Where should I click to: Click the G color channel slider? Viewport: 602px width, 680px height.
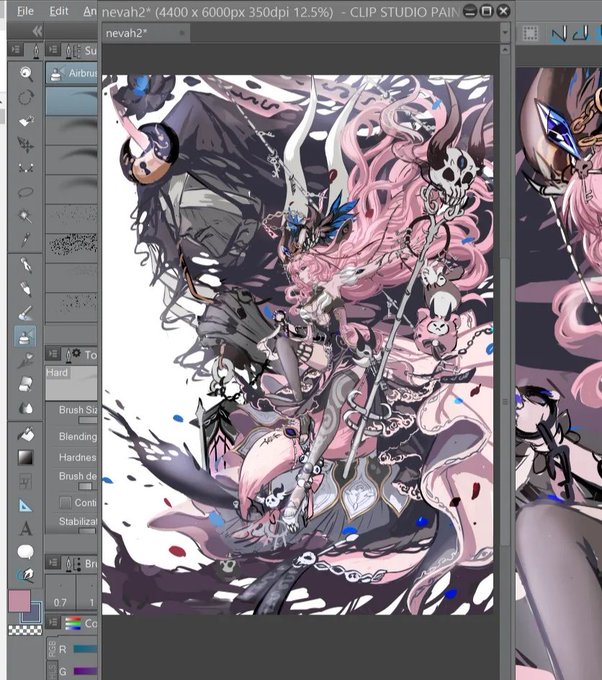click(x=85, y=671)
